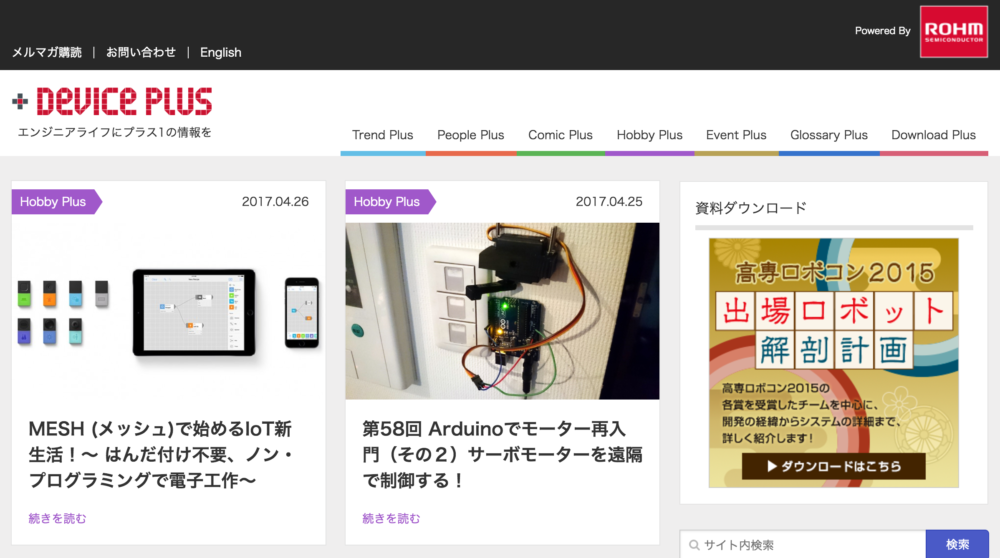Open the People Plus menu

click(x=471, y=135)
